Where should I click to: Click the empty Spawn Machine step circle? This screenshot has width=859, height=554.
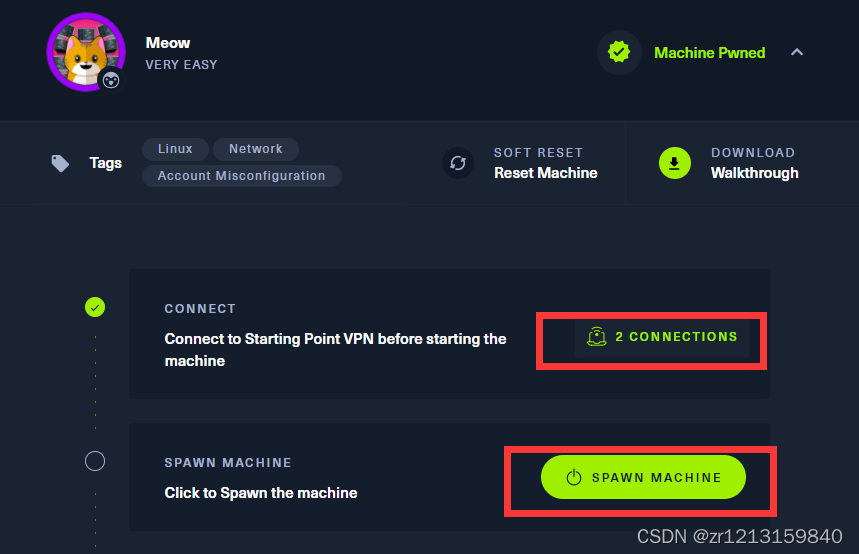coord(95,461)
